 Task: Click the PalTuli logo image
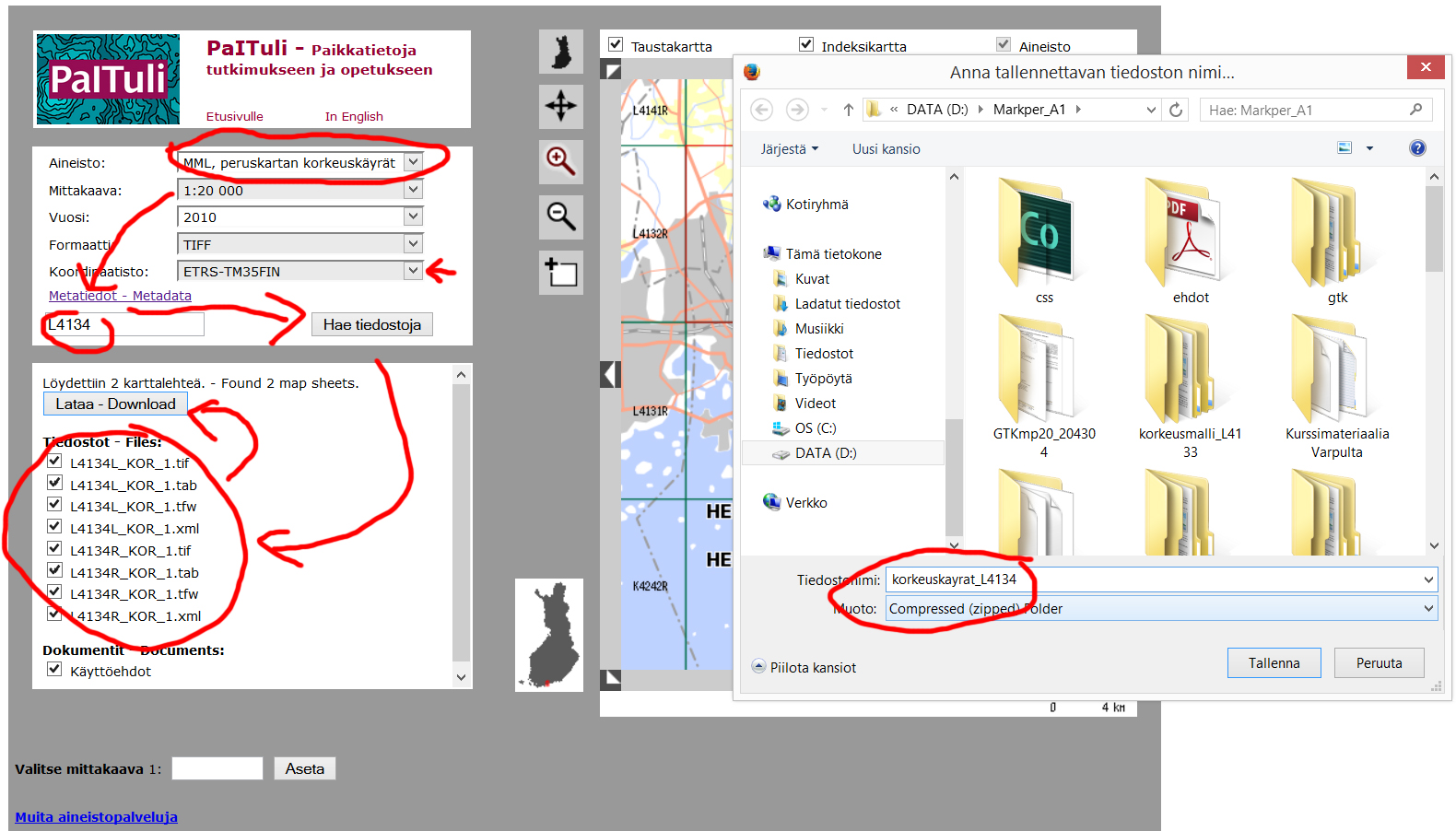[x=108, y=79]
